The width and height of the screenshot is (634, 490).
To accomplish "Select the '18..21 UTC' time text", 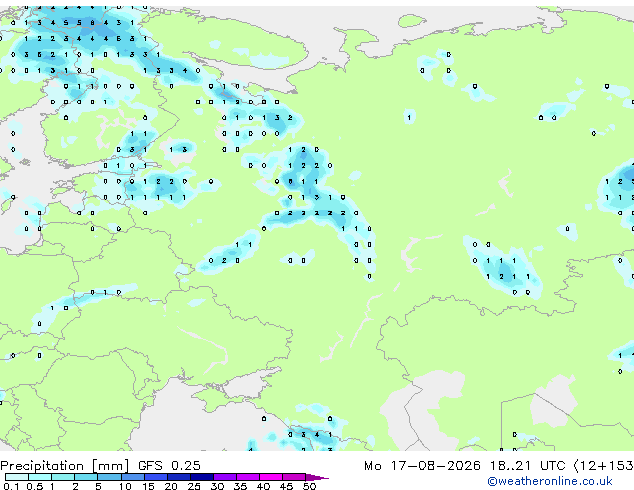I will pyautogui.click(x=527, y=466).
